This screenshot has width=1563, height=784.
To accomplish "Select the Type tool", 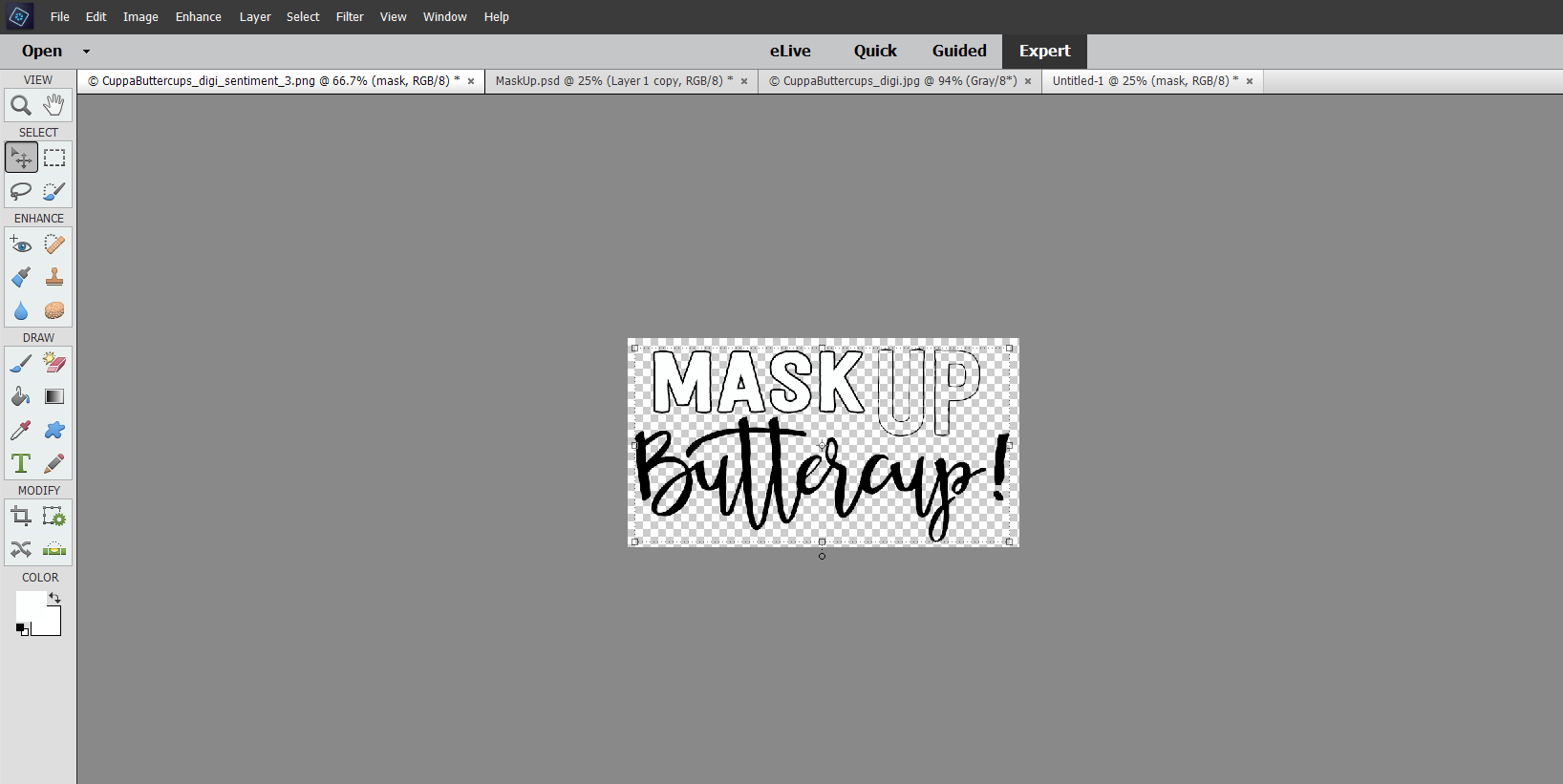I will point(21,463).
